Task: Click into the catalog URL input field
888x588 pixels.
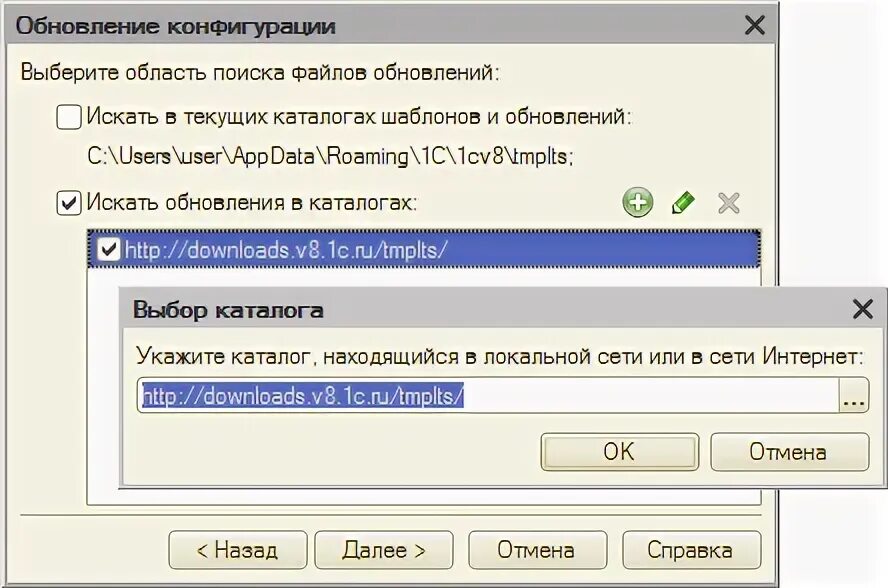Action: 488,395
